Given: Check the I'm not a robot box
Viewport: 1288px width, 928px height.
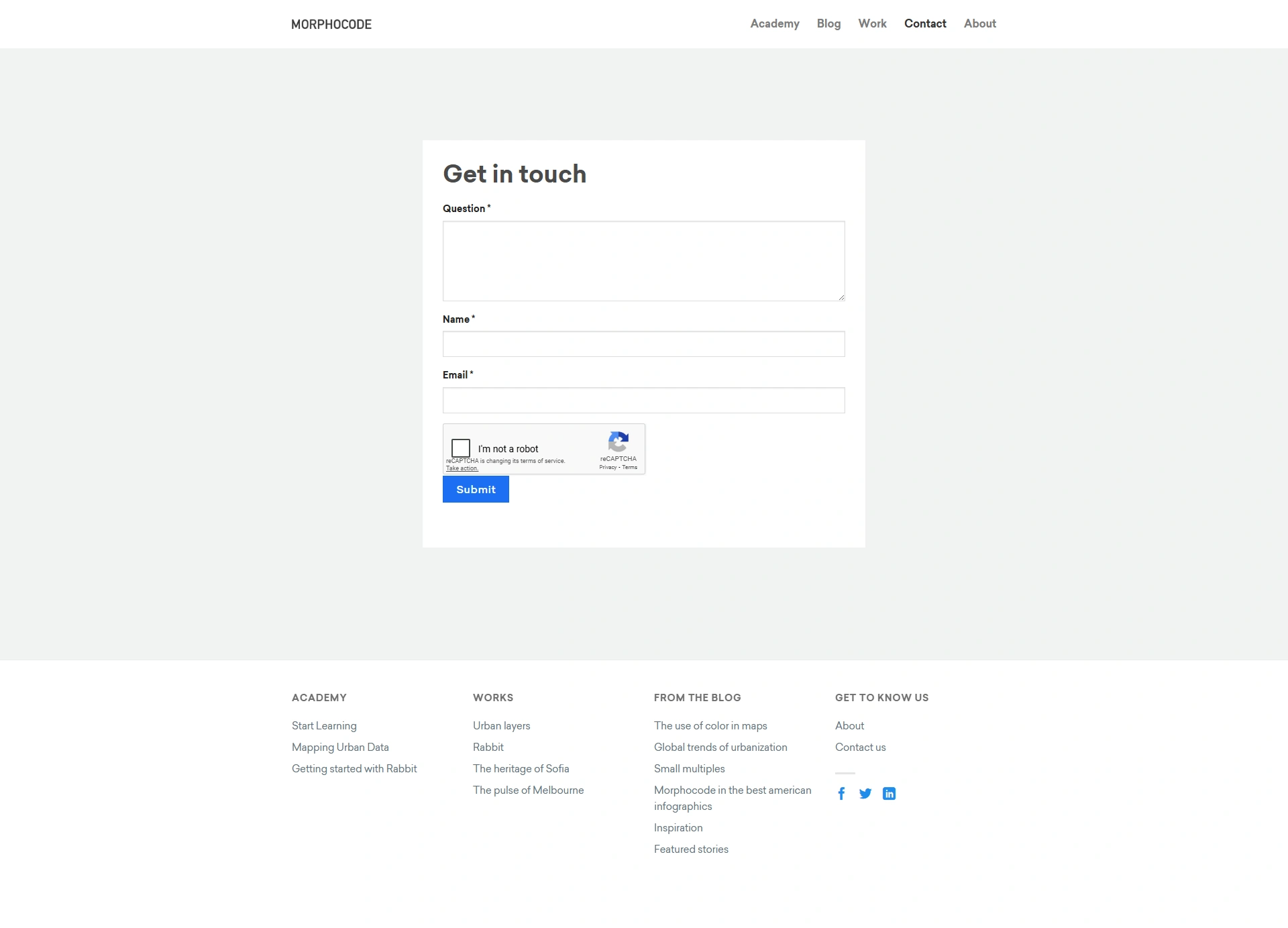Looking at the screenshot, I should (x=461, y=448).
